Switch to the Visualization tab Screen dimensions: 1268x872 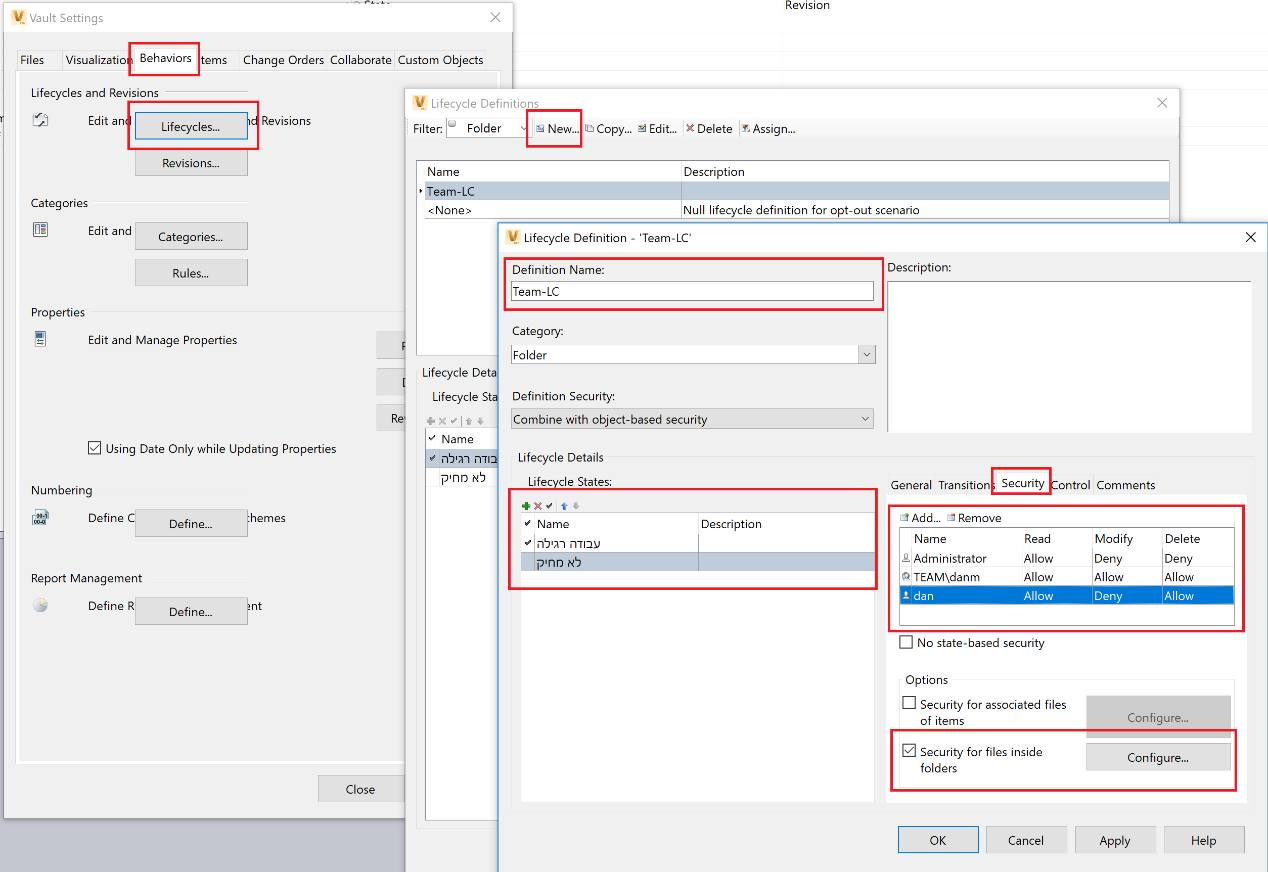coord(99,60)
